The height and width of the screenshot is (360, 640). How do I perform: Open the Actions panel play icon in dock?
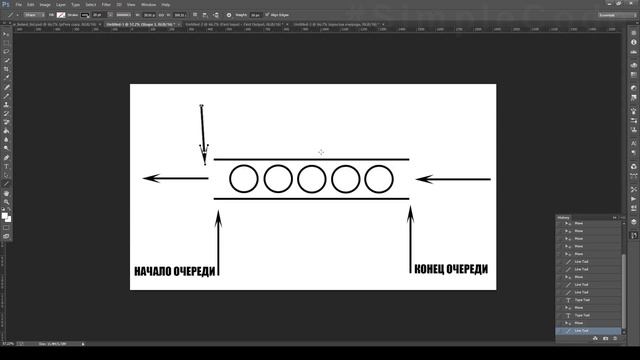[x=633, y=199]
